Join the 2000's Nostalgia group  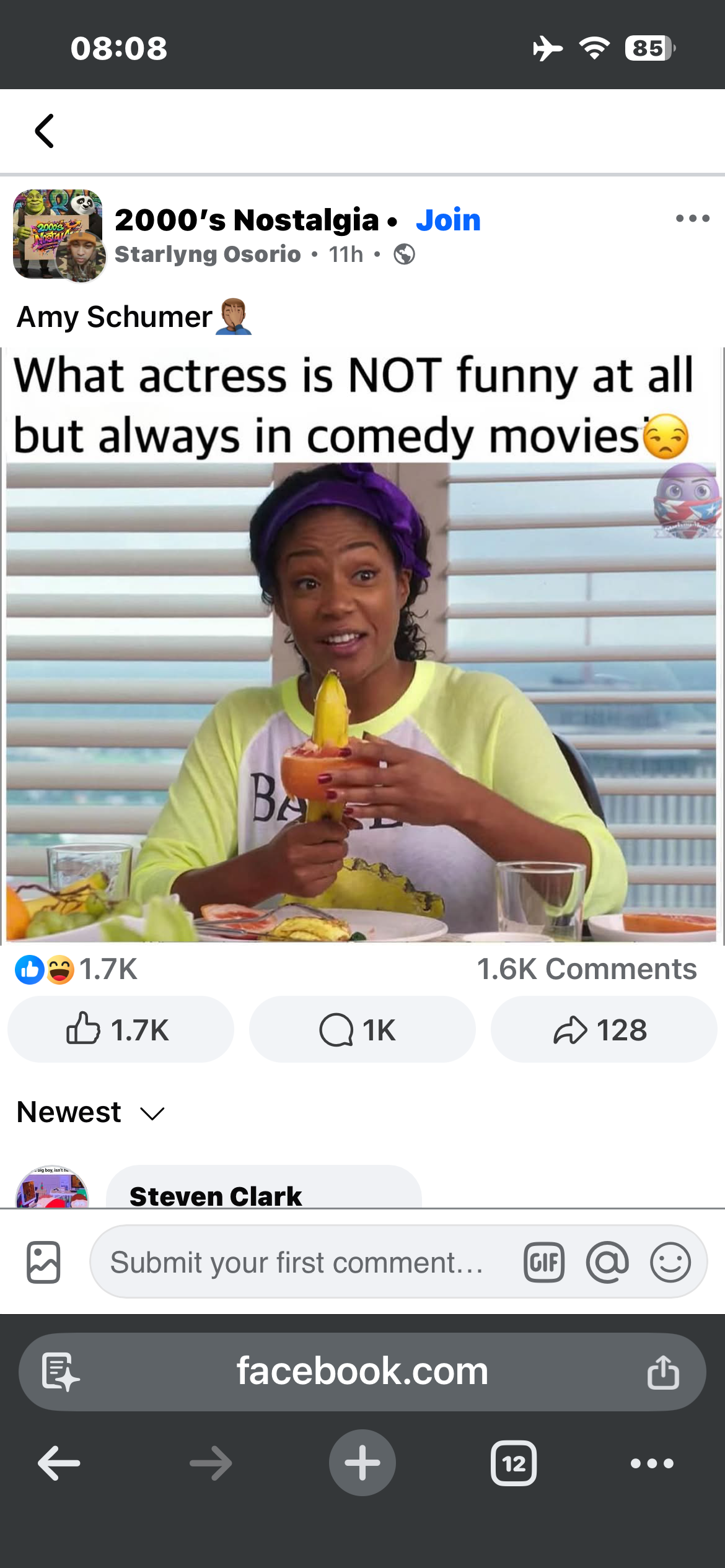(448, 220)
